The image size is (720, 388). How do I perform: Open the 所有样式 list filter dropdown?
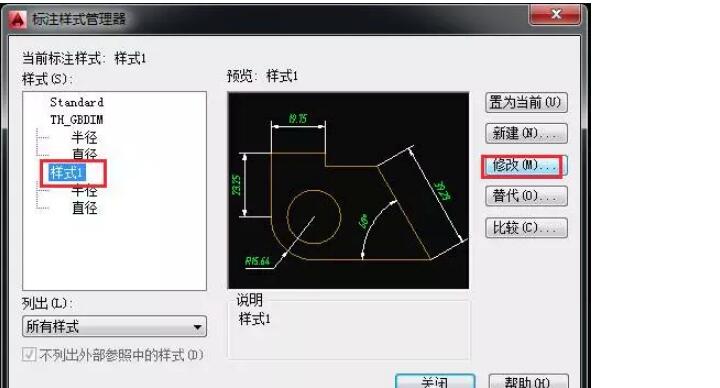114,326
